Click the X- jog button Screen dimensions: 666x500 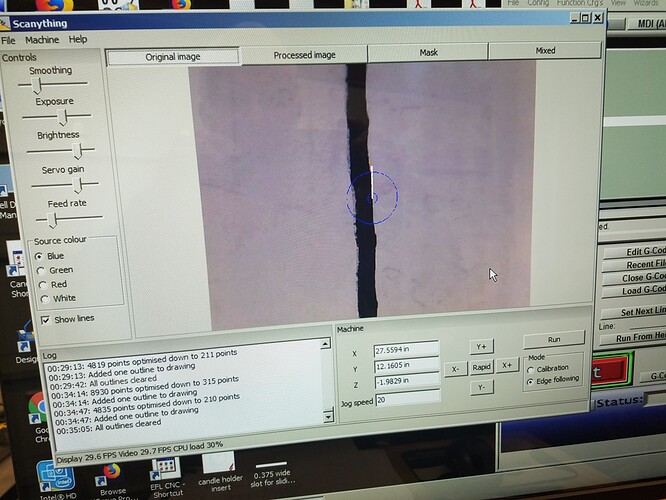click(x=455, y=369)
